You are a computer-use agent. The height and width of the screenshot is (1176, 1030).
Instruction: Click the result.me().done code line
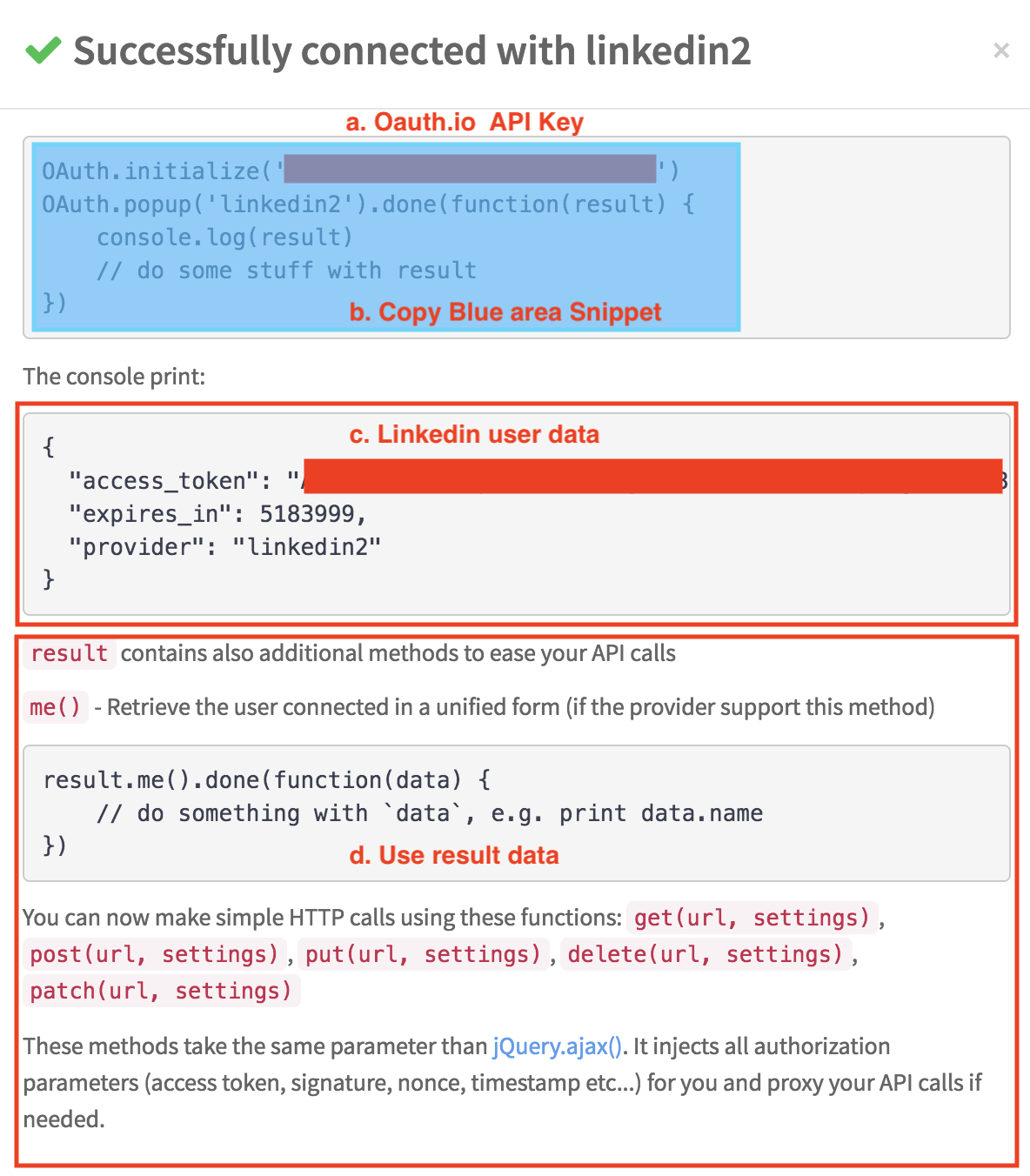[266, 779]
